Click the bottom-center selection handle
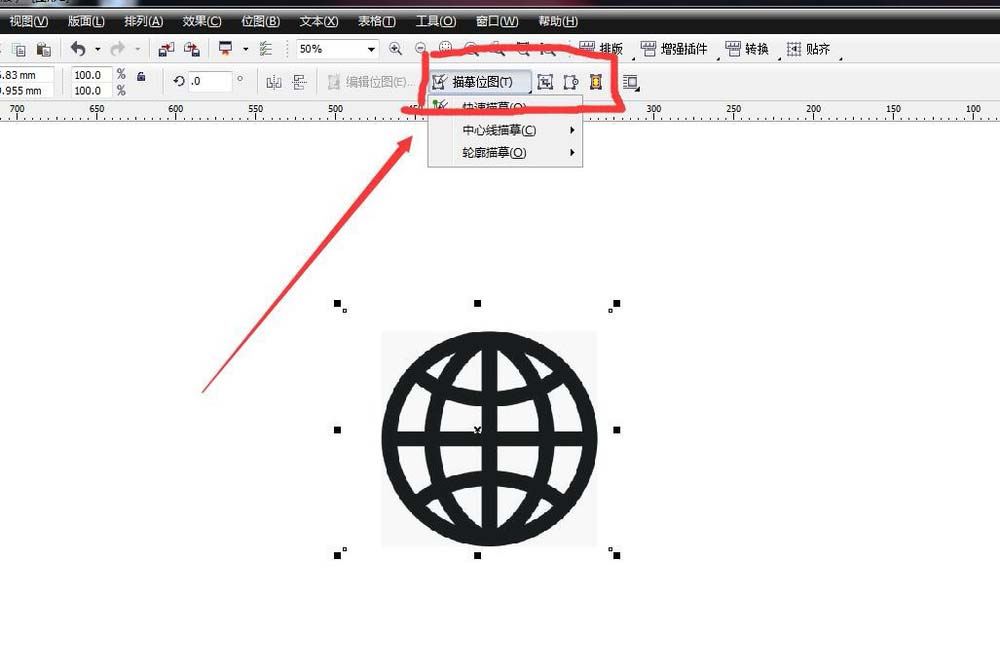The image size is (1000, 658). pos(478,555)
